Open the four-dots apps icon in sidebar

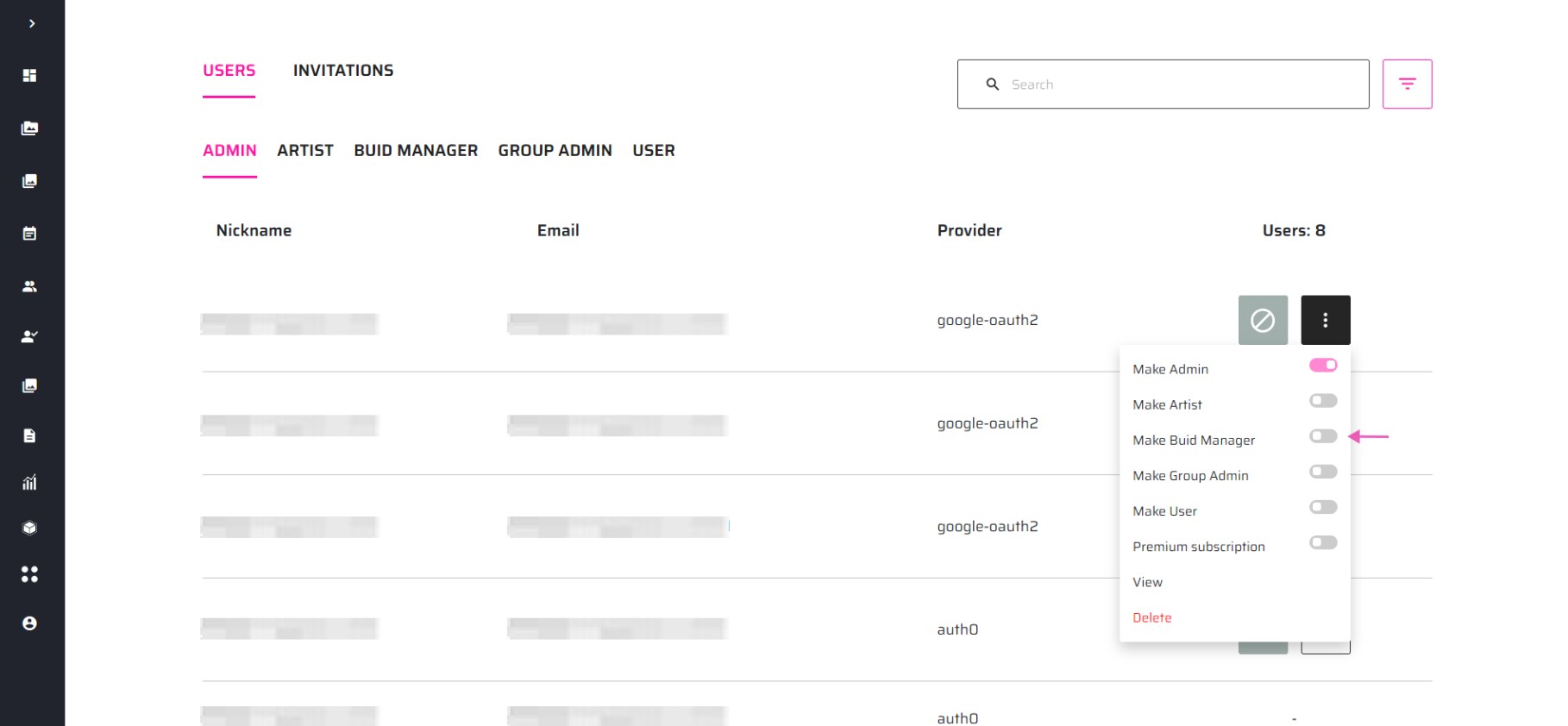click(x=29, y=574)
